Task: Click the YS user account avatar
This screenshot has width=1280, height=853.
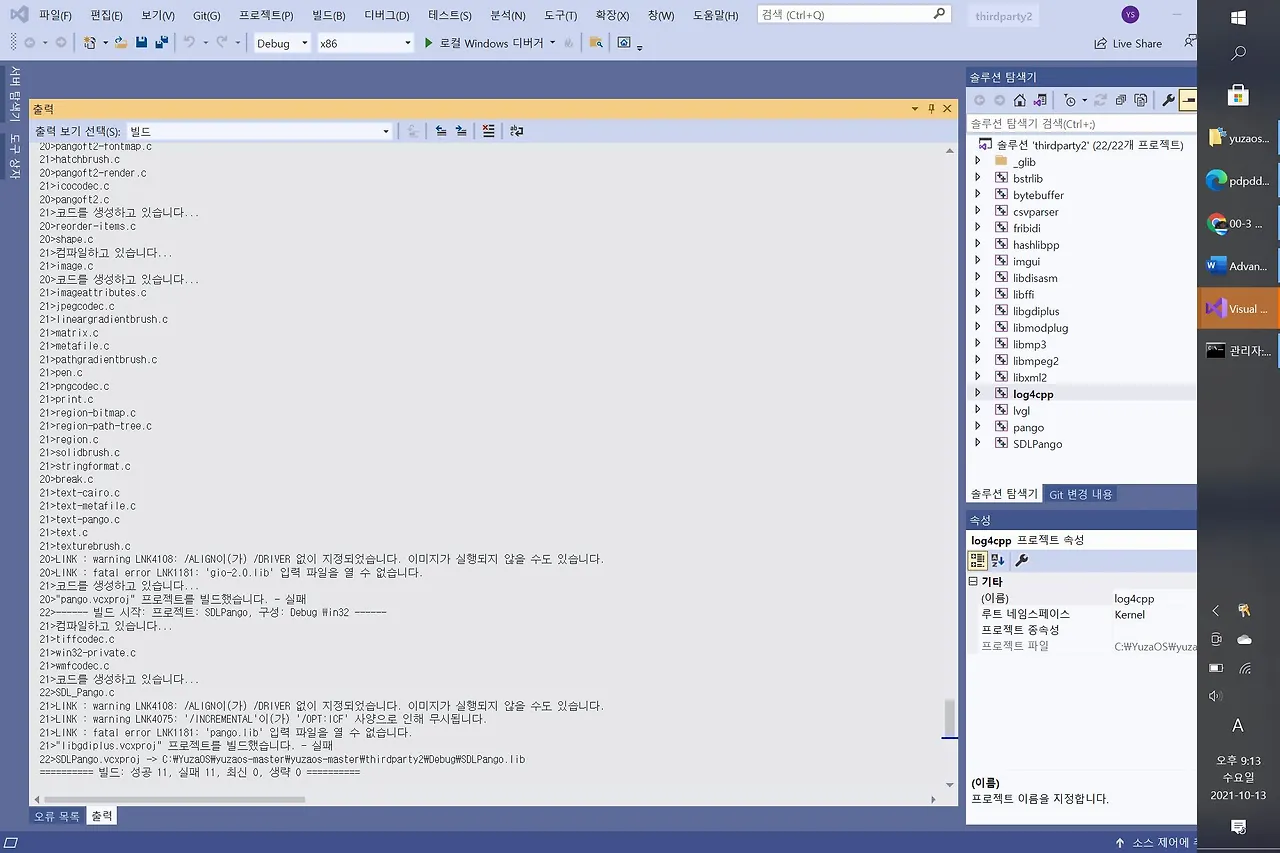Action: pyautogui.click(x=1130, y=15)
